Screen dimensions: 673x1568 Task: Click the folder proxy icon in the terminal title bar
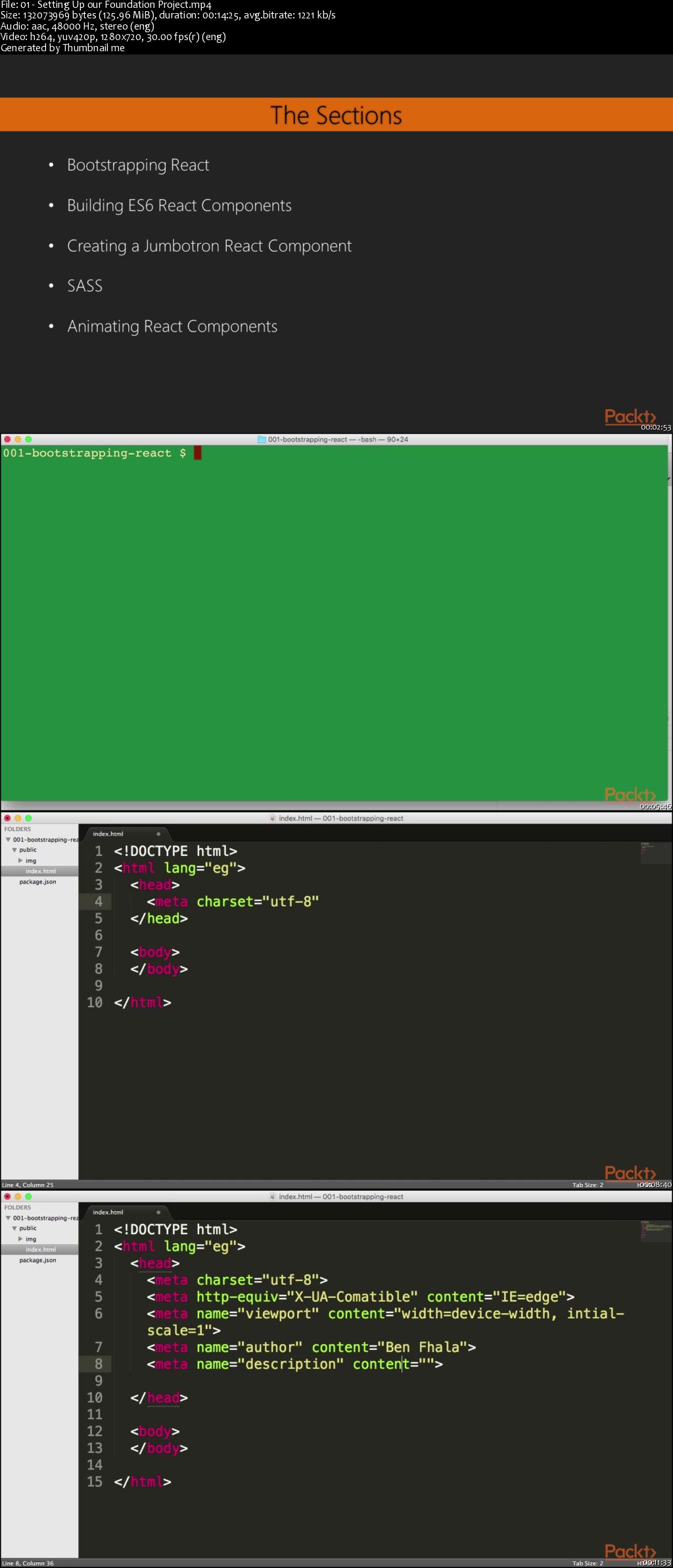point(262,439)
